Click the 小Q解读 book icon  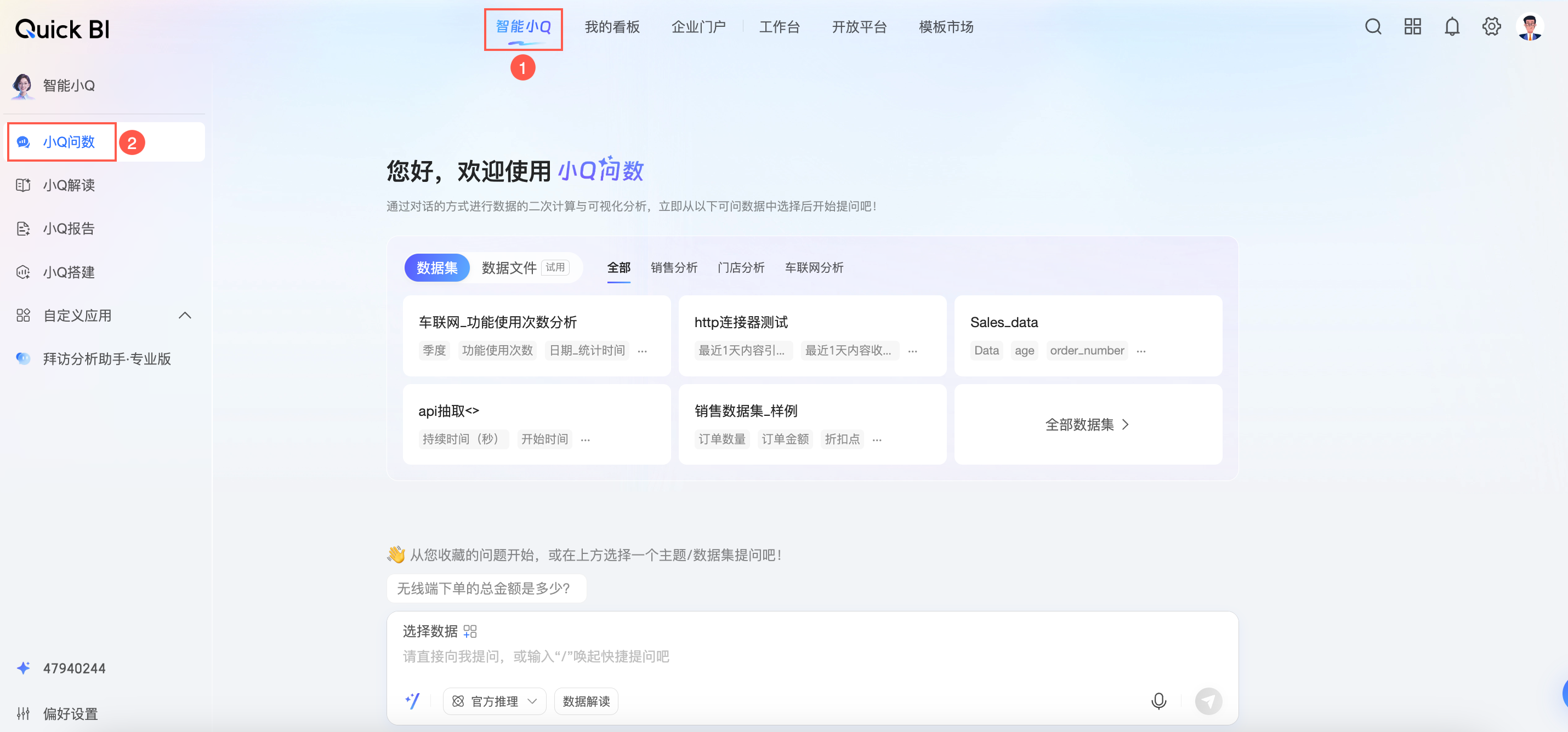pyautogui.click(x=23, y=185)
